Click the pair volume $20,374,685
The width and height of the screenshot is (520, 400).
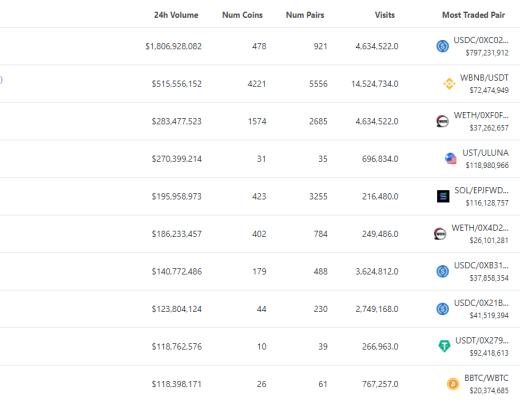(489, 391)
